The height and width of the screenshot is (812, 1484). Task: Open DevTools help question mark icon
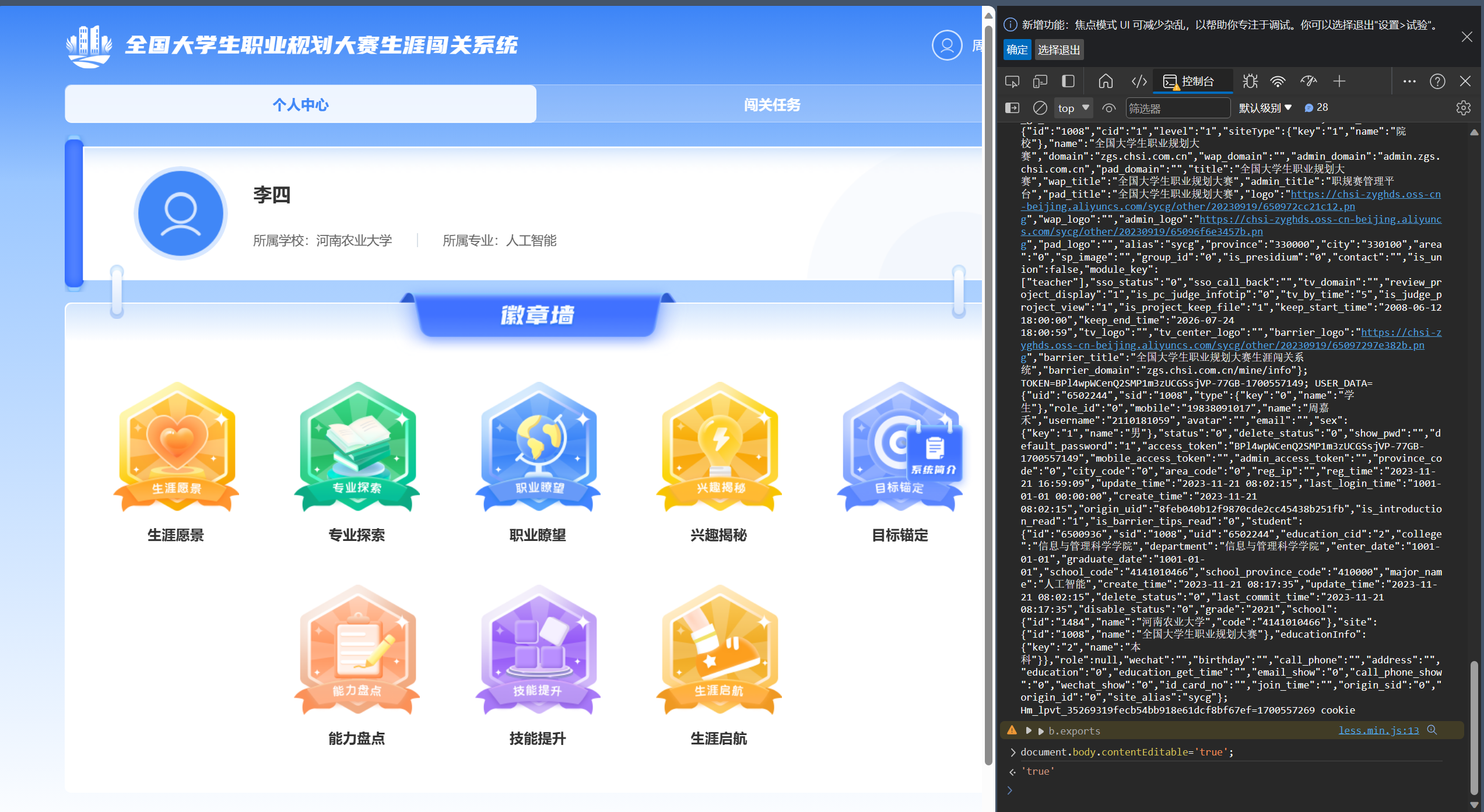tap(1437, 82)
